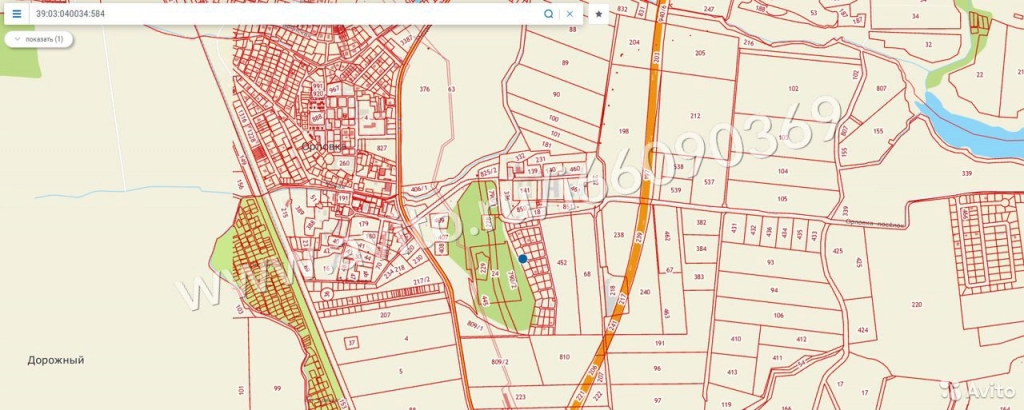Click the Орловка settlement label

(x=323, y=146)
